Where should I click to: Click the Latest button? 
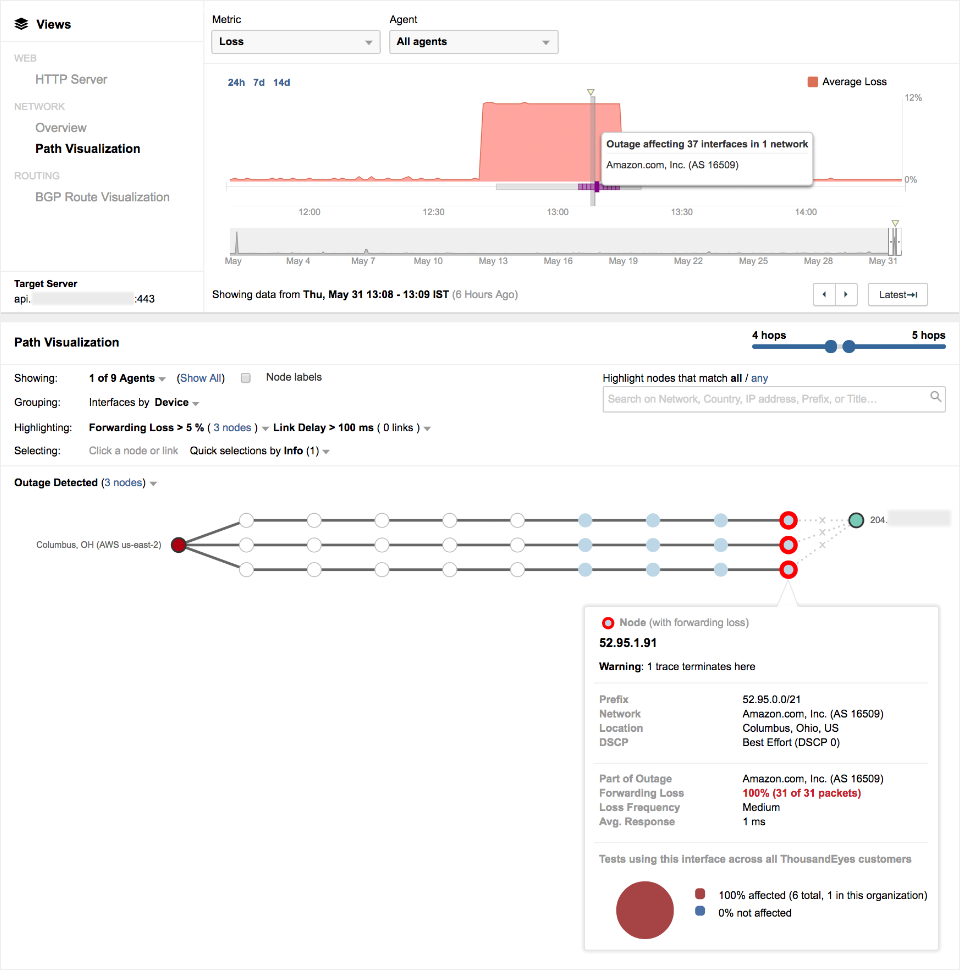point(897,295)
